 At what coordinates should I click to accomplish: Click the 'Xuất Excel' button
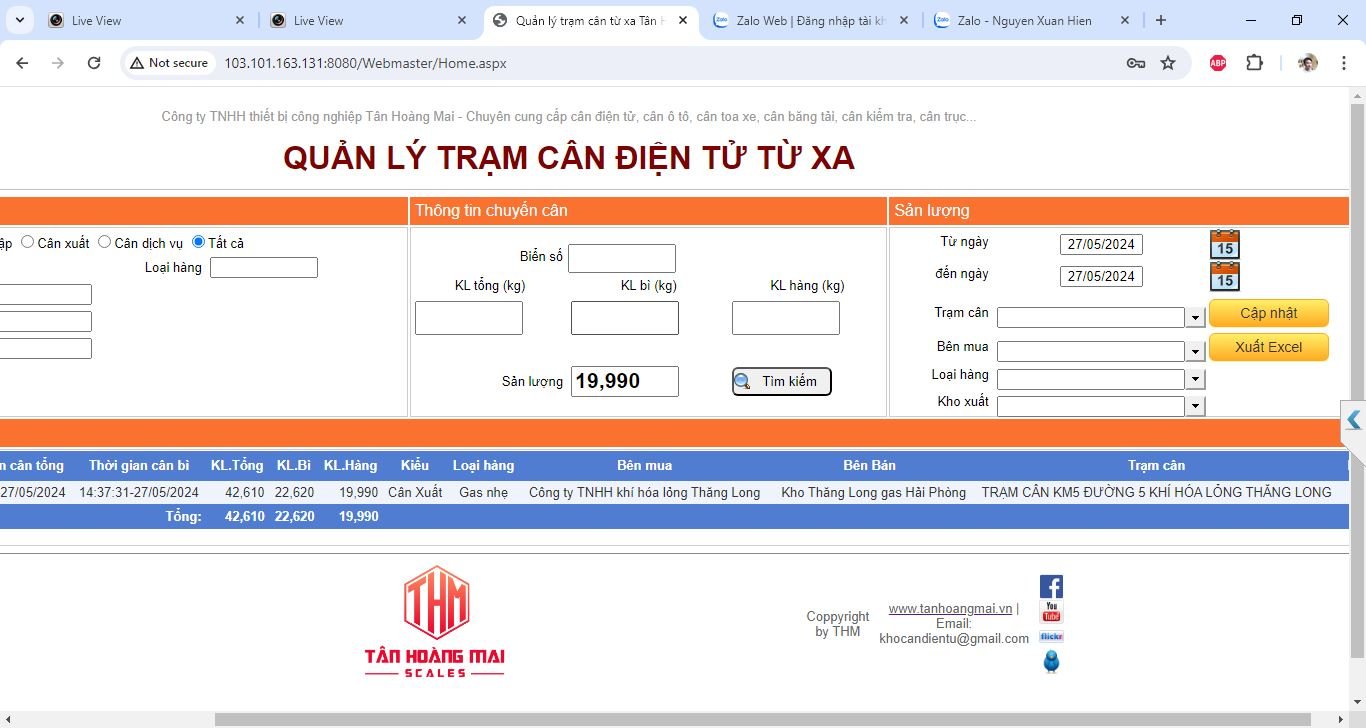click(x=1268, y=347)
